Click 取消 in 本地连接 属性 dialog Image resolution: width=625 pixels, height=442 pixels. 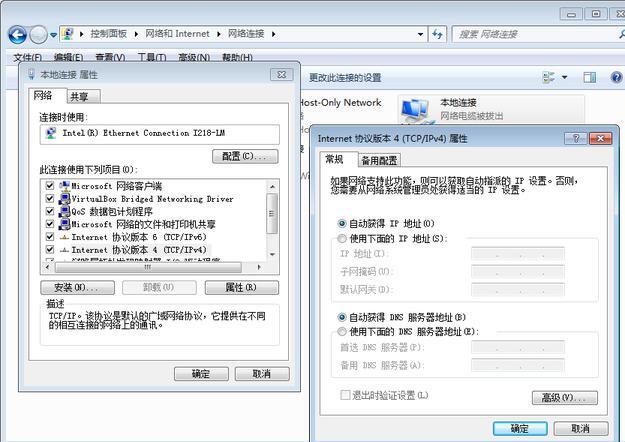262,374
